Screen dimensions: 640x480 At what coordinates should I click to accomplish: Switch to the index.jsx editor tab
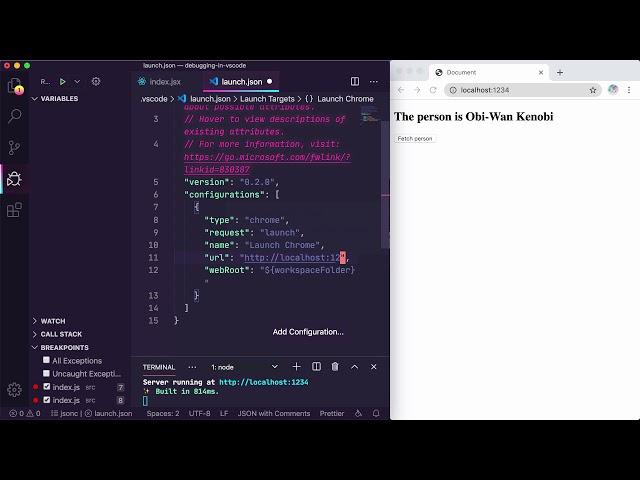pyautogui.click(x=165, y=82)
